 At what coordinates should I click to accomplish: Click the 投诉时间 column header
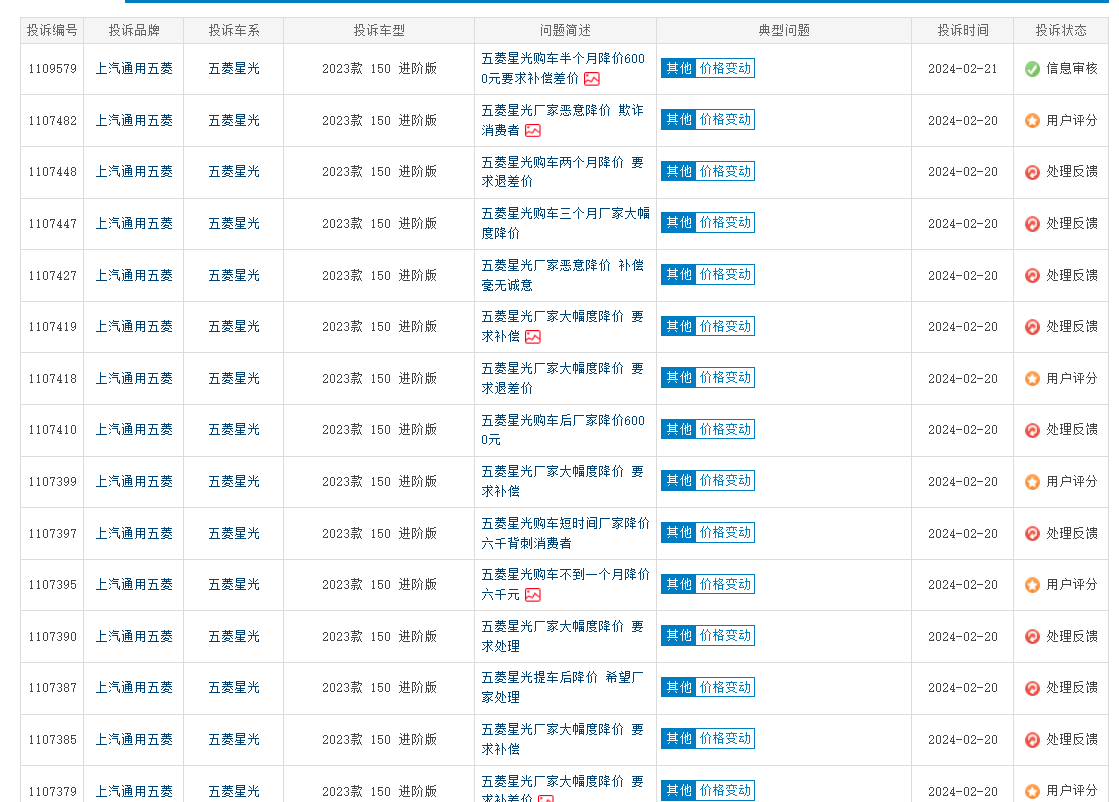pyautogui.click(x=963, y=31)
